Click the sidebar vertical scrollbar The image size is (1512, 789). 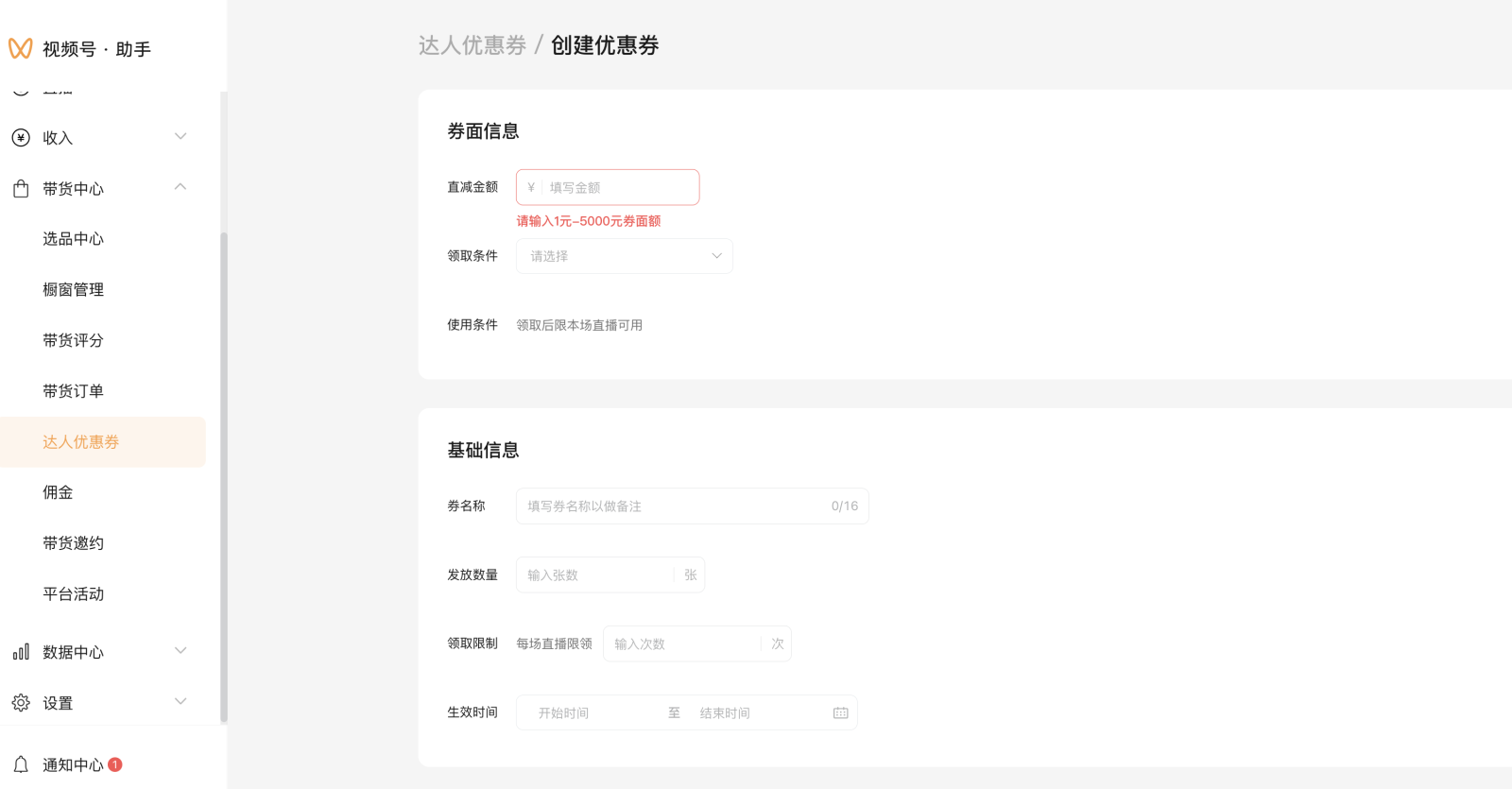(224, 472)
